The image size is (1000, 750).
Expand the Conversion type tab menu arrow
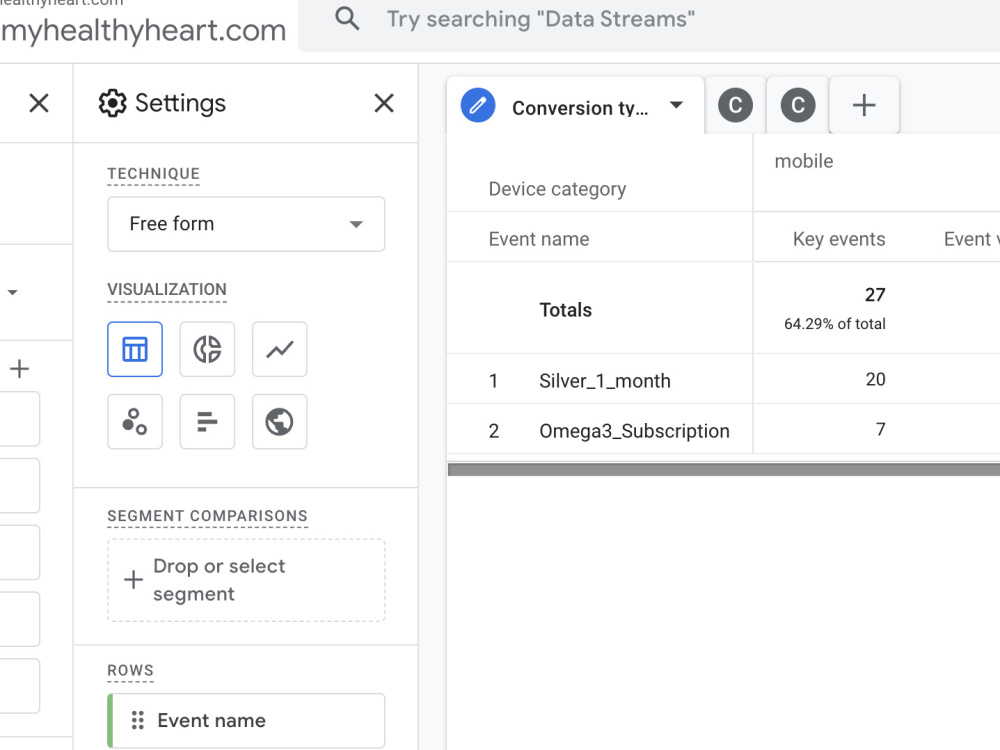676,105
